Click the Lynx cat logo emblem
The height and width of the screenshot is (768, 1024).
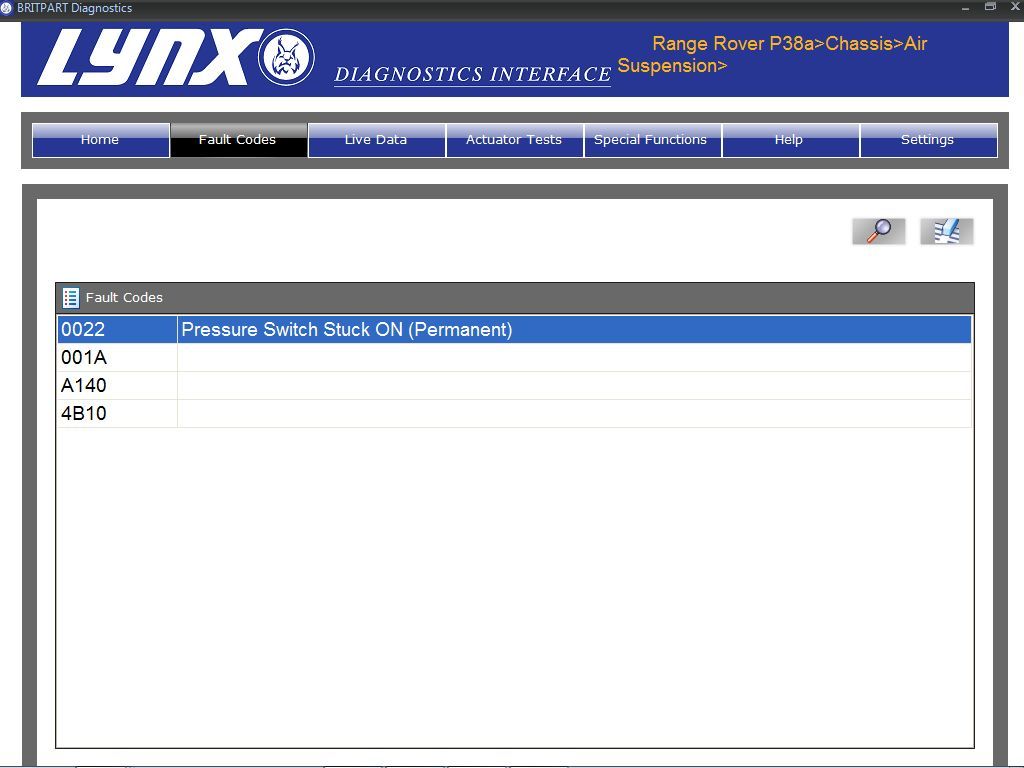click(x=285, y=57)
